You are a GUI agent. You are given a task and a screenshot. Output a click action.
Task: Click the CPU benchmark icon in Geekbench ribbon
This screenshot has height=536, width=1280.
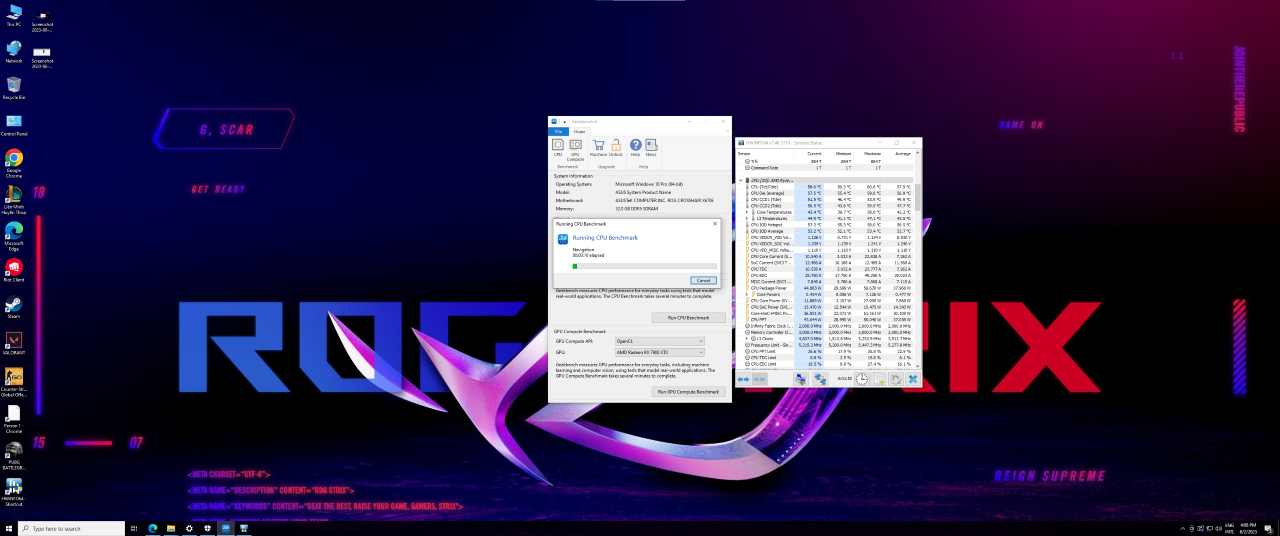point(558,146)
